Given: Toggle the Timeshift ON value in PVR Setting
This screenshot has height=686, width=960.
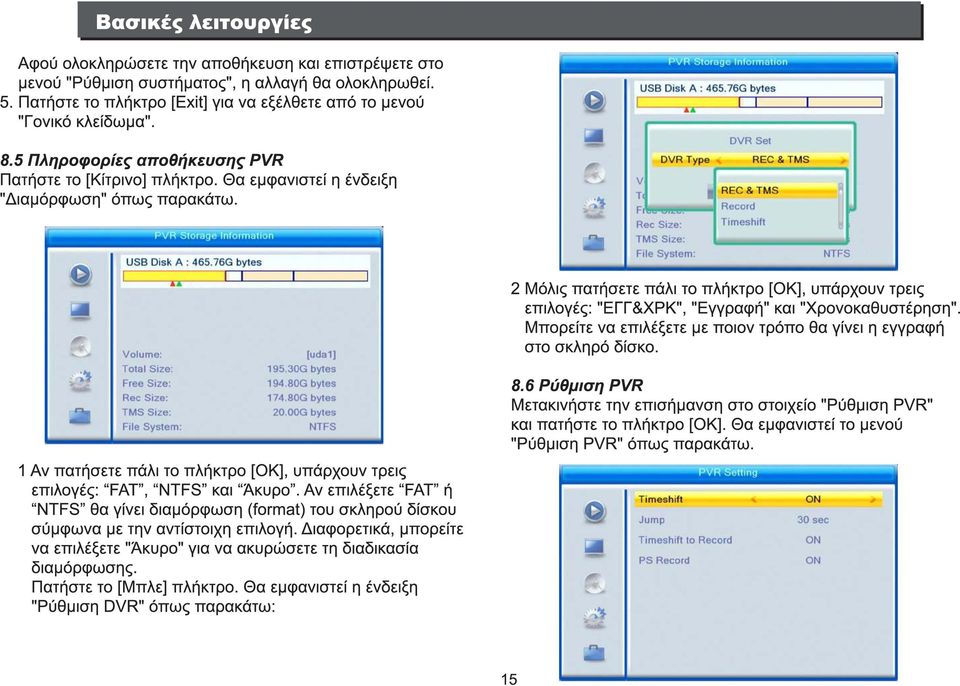Looking at the screenshot, I should point(813,499).
